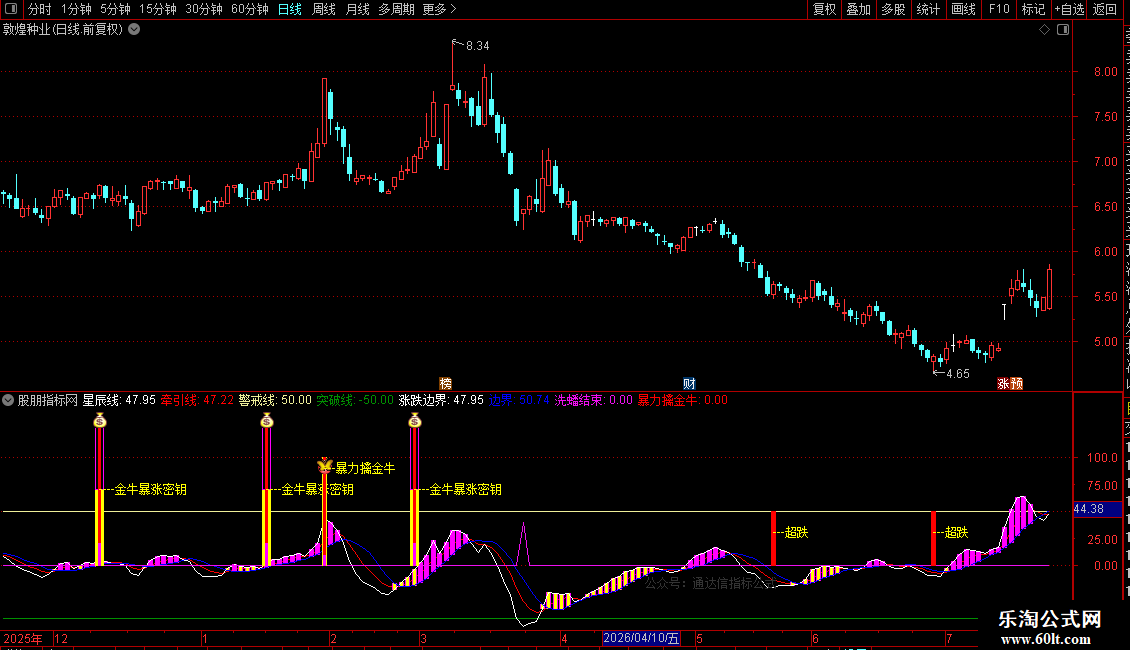The width and height of the screenshot is (1130, 650).
Task: Click the 财 marker on the chart
Action: pyautogui.click(x=689, y=383)
